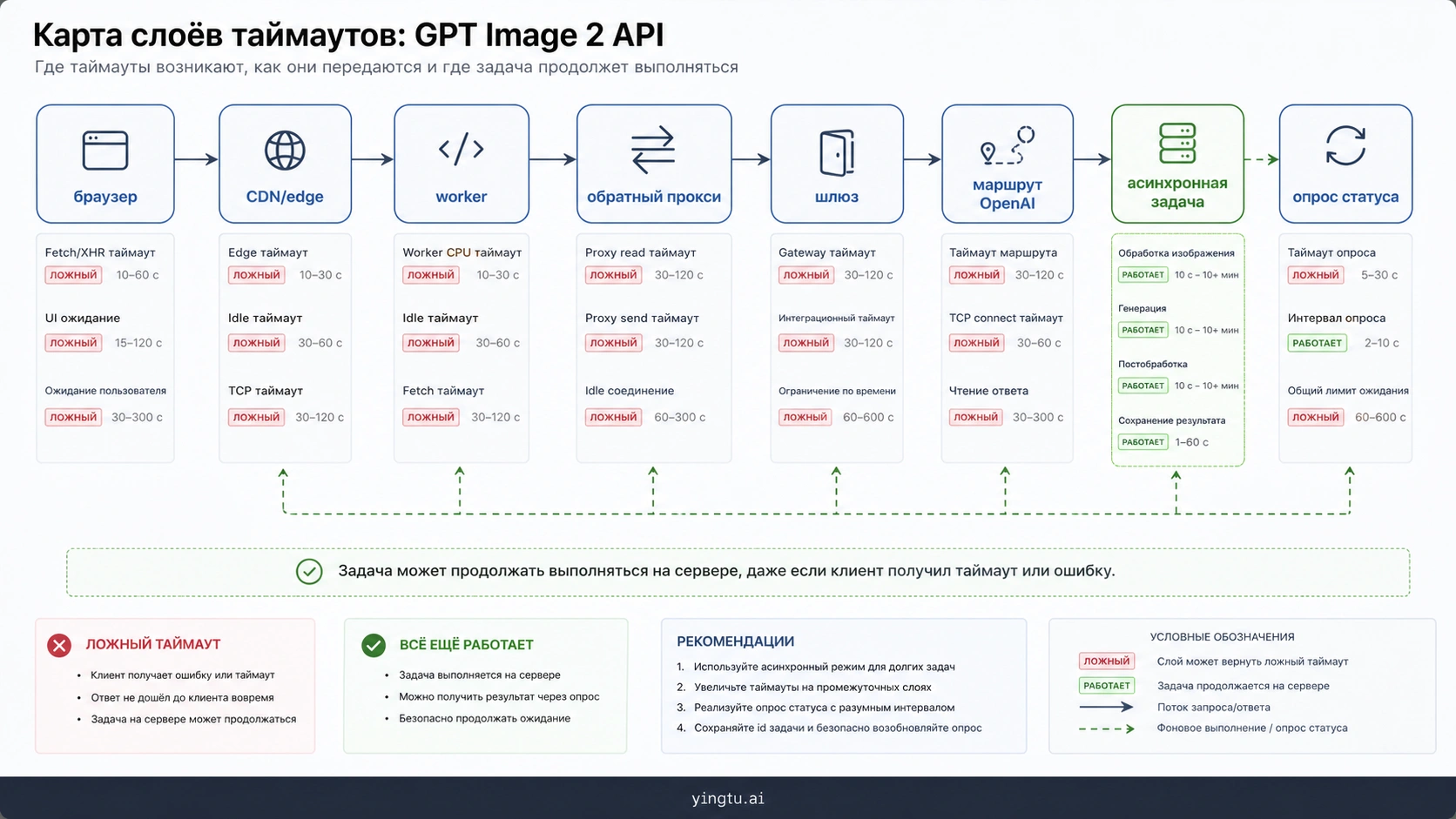Click the '10–60 с' value
Viewport: 1456px width, 819px height.
138,275
